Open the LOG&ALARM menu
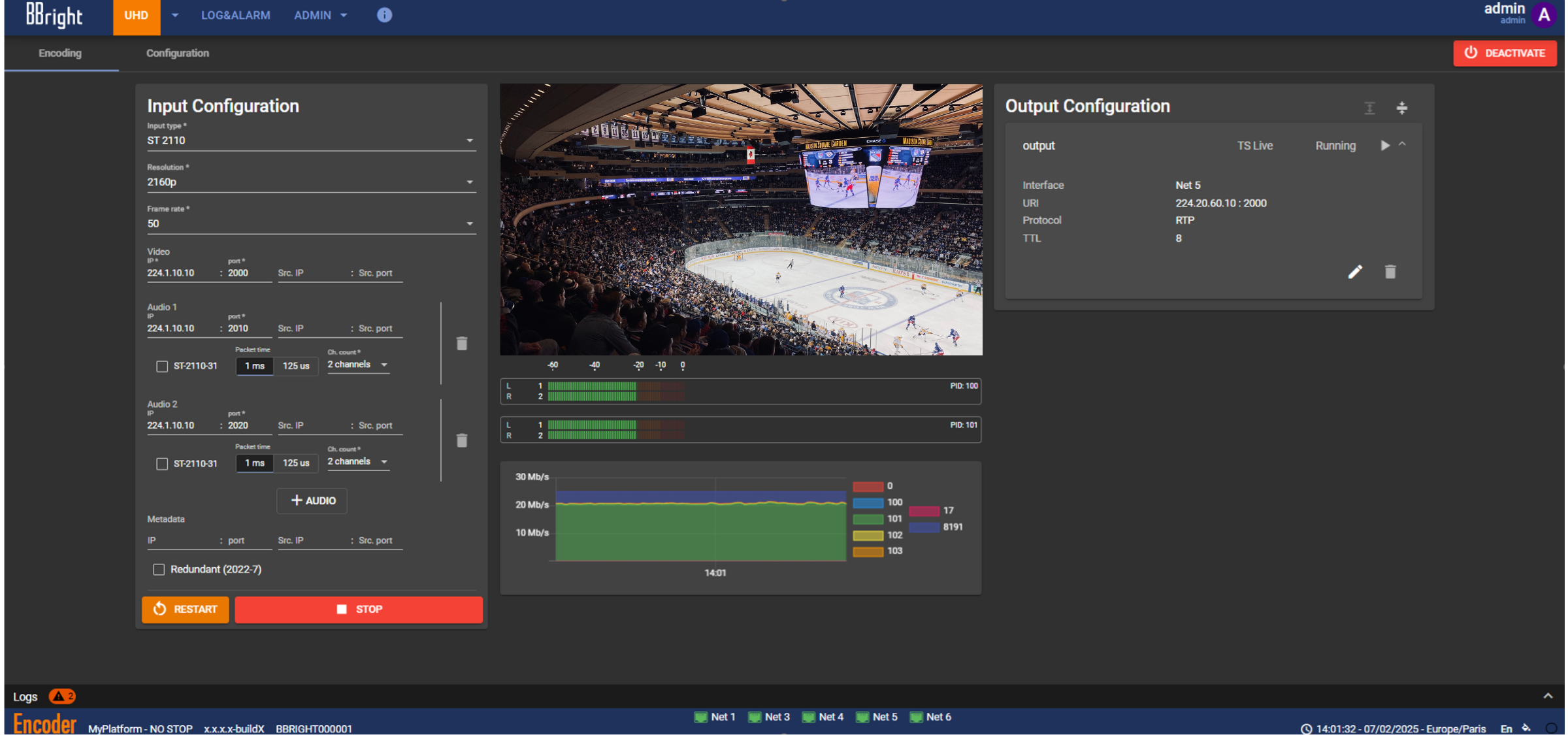The width and height of the screenshot is (1568, 735). tap(235, 15)
